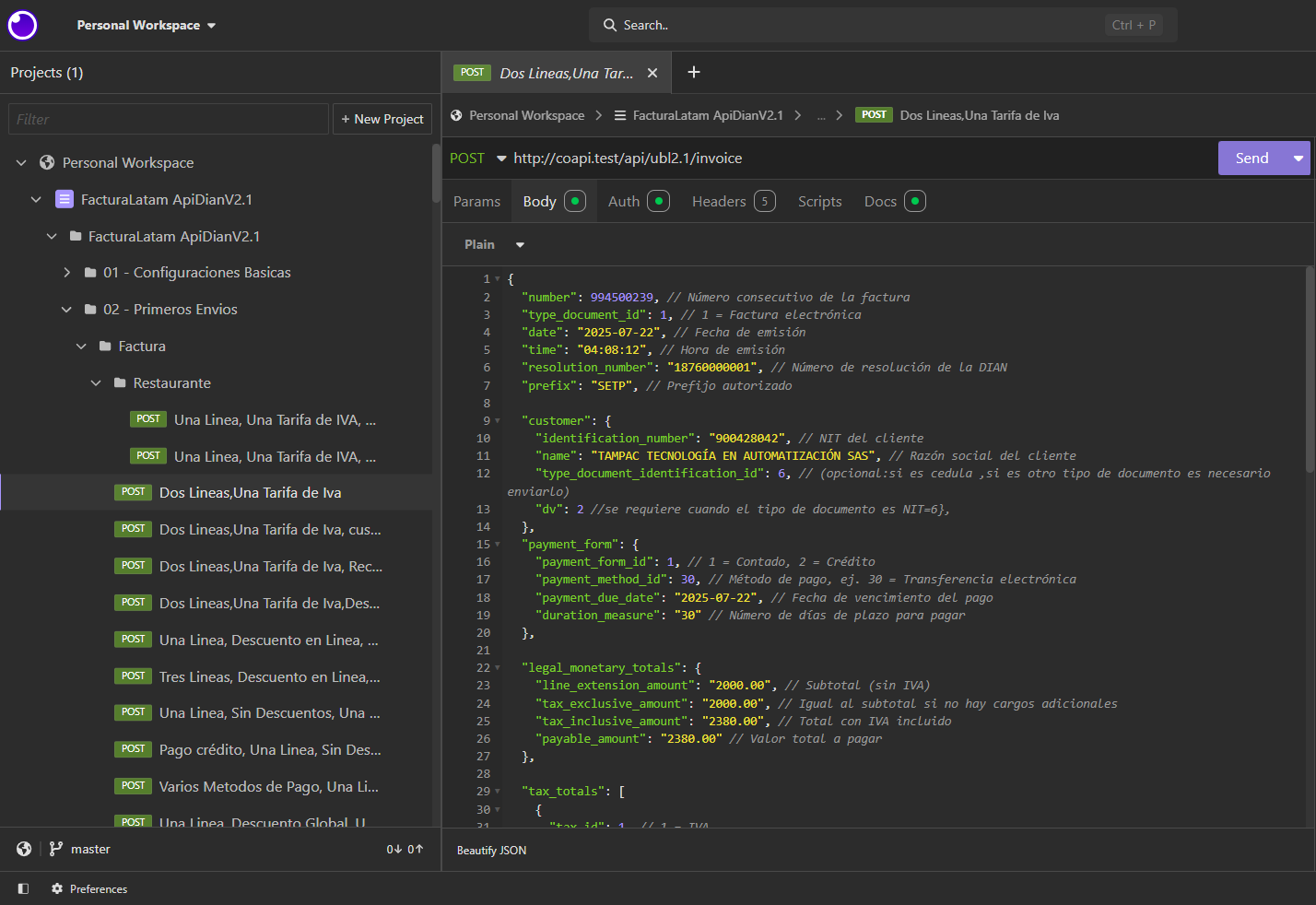The height and width of the screenshot is (905, 1316).
Task: Collapse the Personal Workspace tree node
Action: (x=21, y=162)
